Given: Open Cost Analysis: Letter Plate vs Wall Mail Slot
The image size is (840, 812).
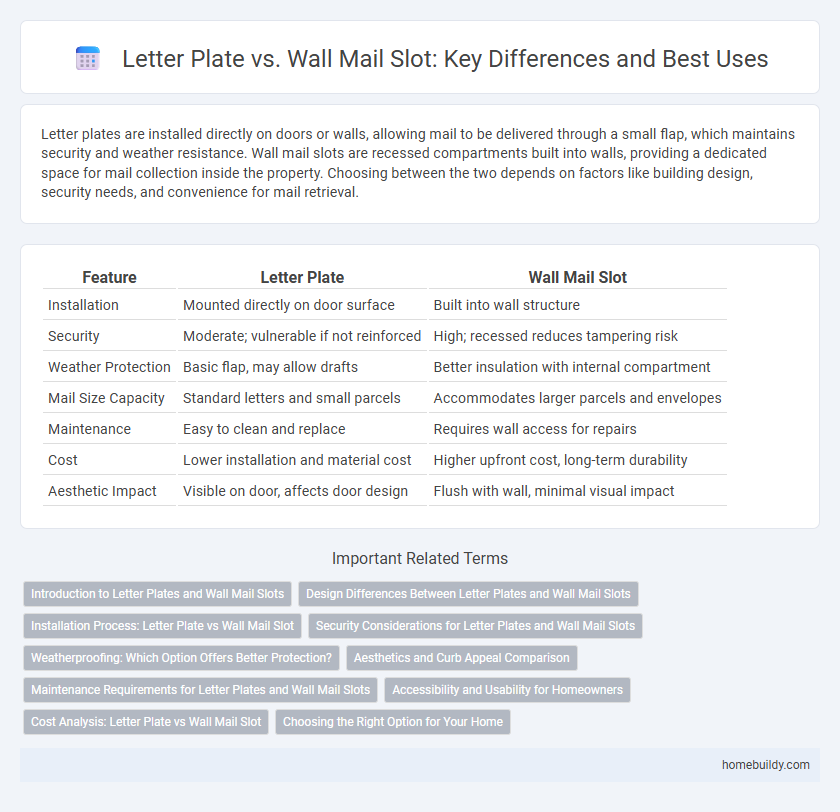Looking at the screenshot, I should click(145, 721).
